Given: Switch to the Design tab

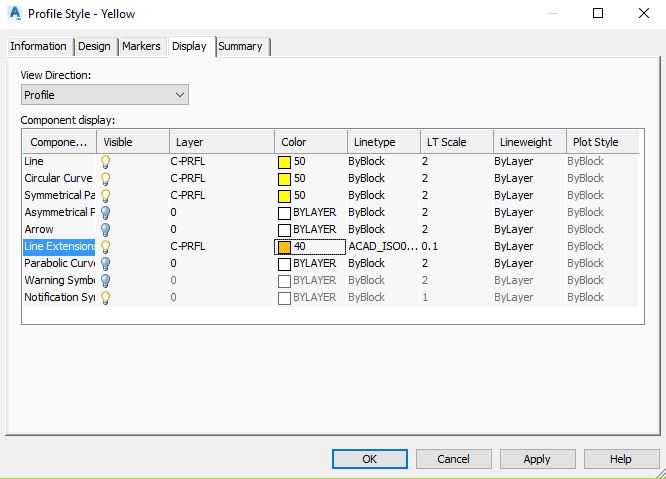Looking at the screenshot, I should coord(94,46).
